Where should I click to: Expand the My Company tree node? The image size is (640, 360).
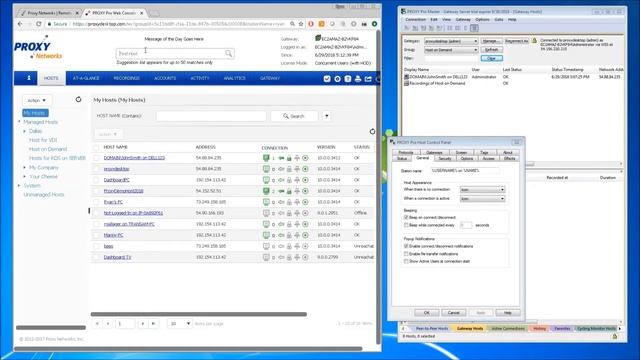(x=24, y=167)
